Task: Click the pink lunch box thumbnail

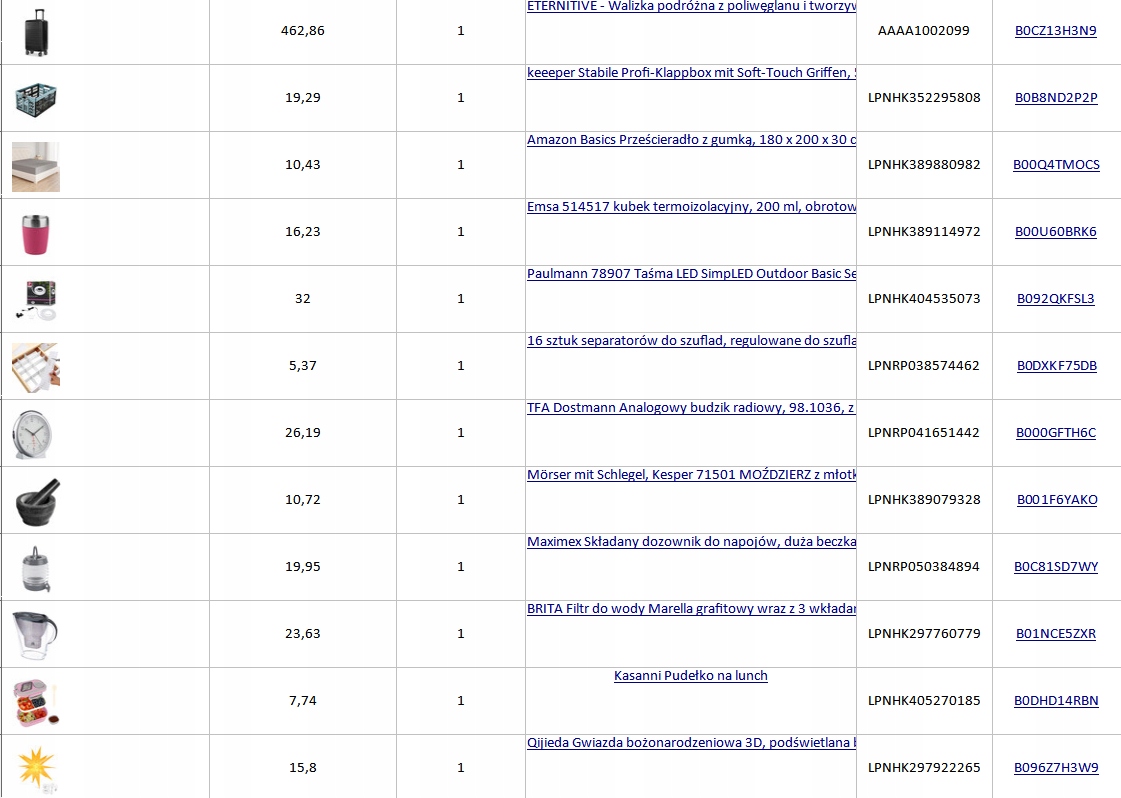Action: (x=36, y=702)
